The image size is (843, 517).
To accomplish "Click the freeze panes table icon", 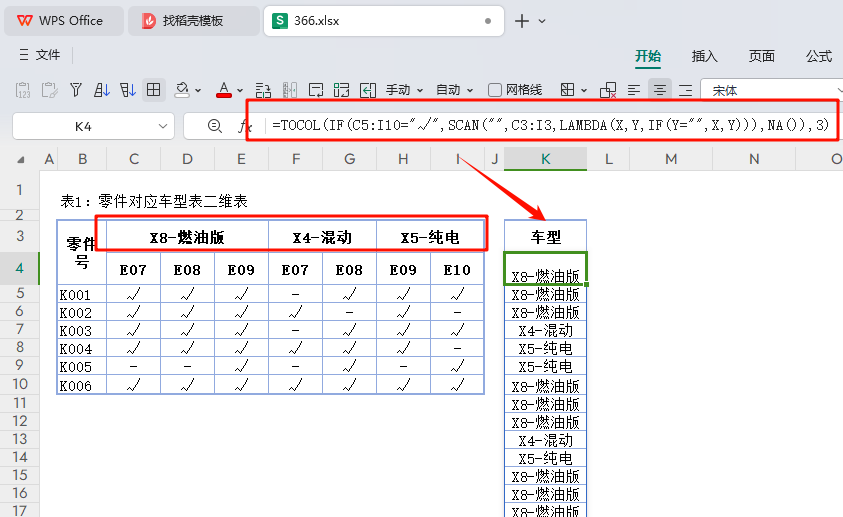I will pyautogui.click(x=567, y=90).
